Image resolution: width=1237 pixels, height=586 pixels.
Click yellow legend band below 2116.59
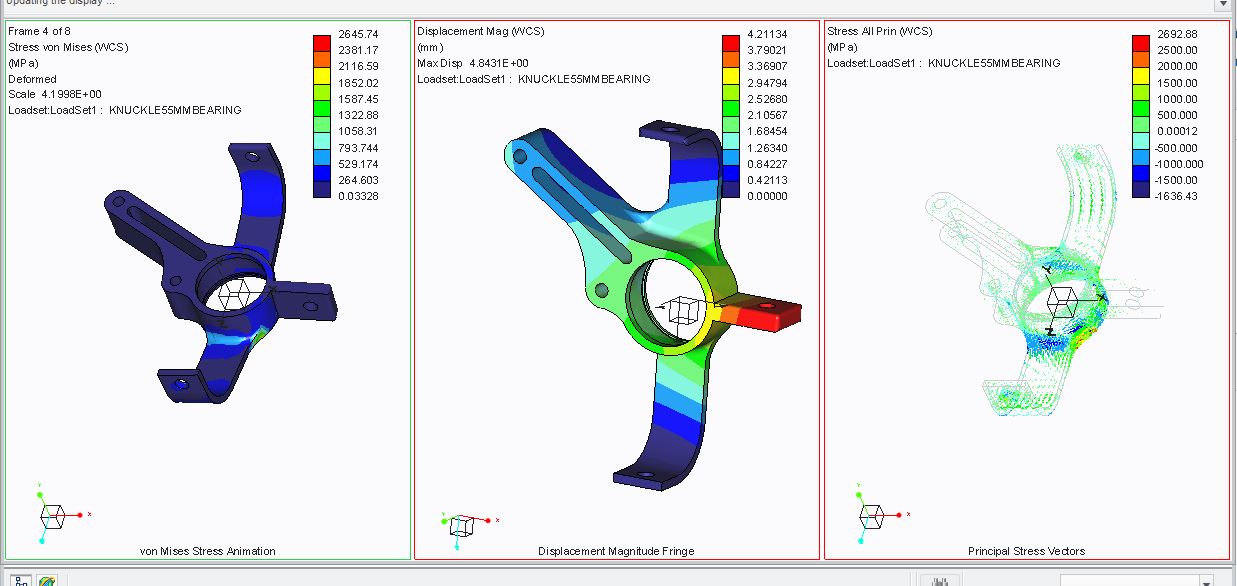pos(322,75)
